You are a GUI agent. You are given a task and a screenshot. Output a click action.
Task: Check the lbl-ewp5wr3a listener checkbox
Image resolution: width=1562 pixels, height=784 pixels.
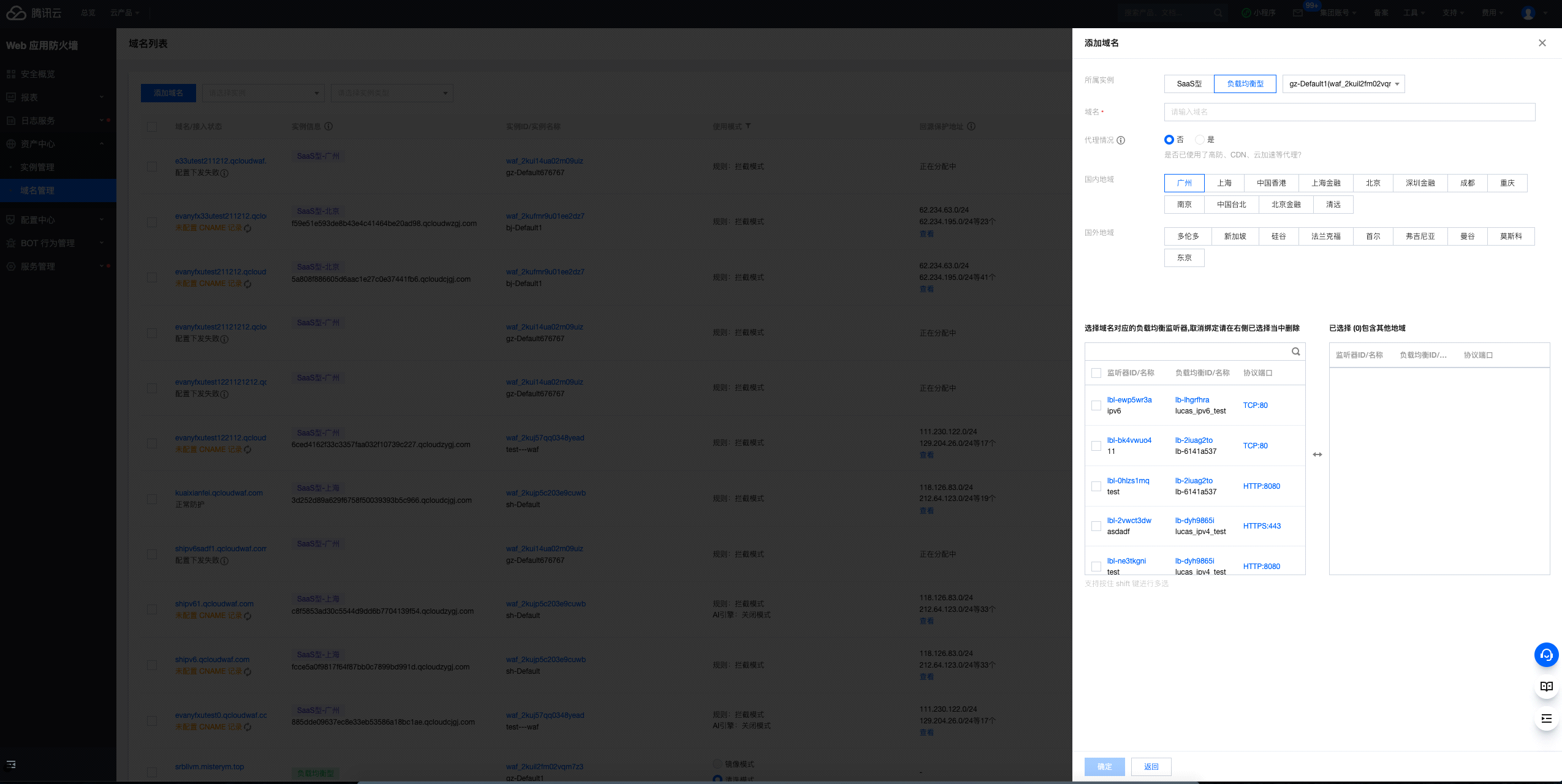tap(1096, 405)
